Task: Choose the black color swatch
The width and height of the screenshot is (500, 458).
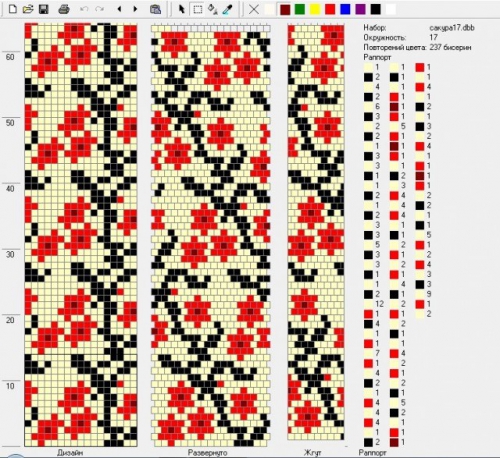Action: [x=376, y=9]
